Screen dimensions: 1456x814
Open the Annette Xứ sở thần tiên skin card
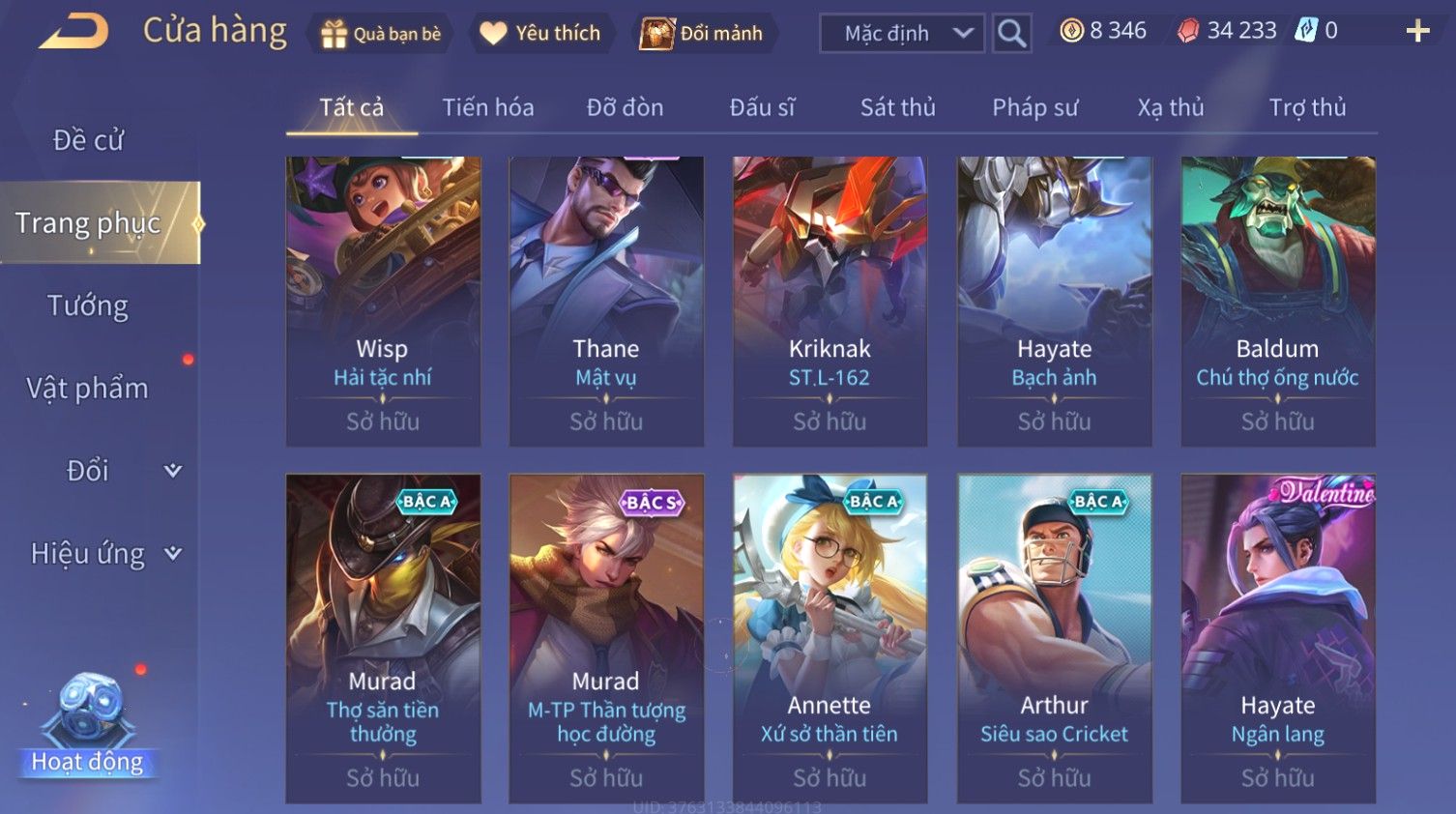[830, 639]
